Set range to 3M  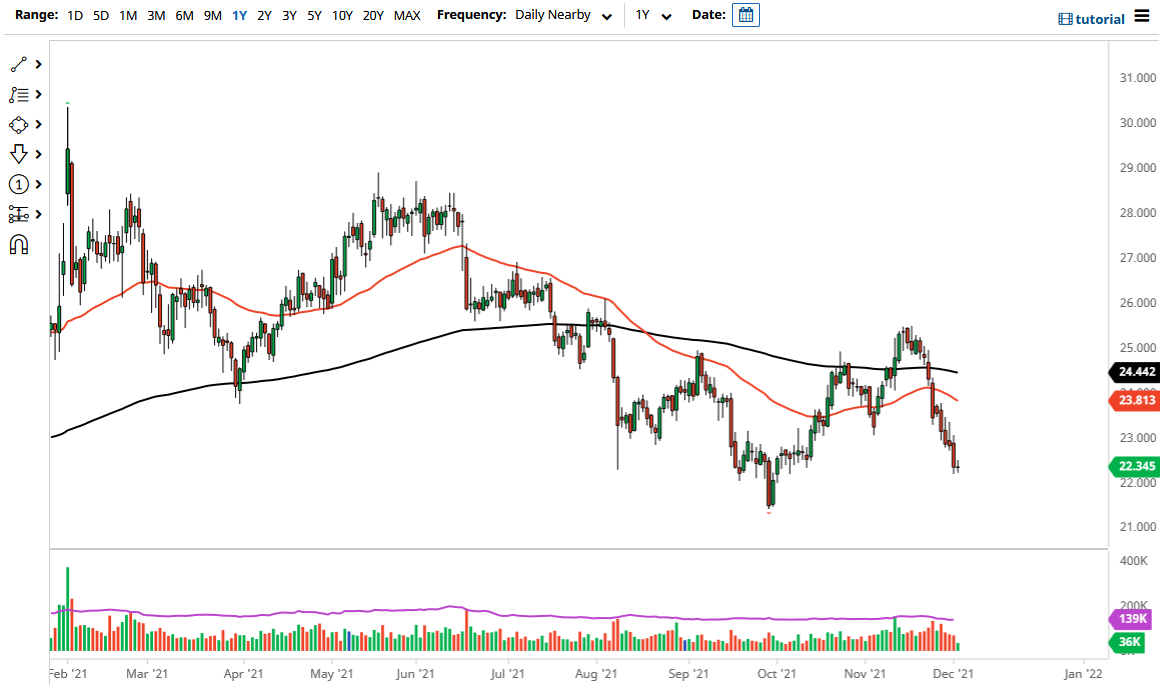click(156, 15)
